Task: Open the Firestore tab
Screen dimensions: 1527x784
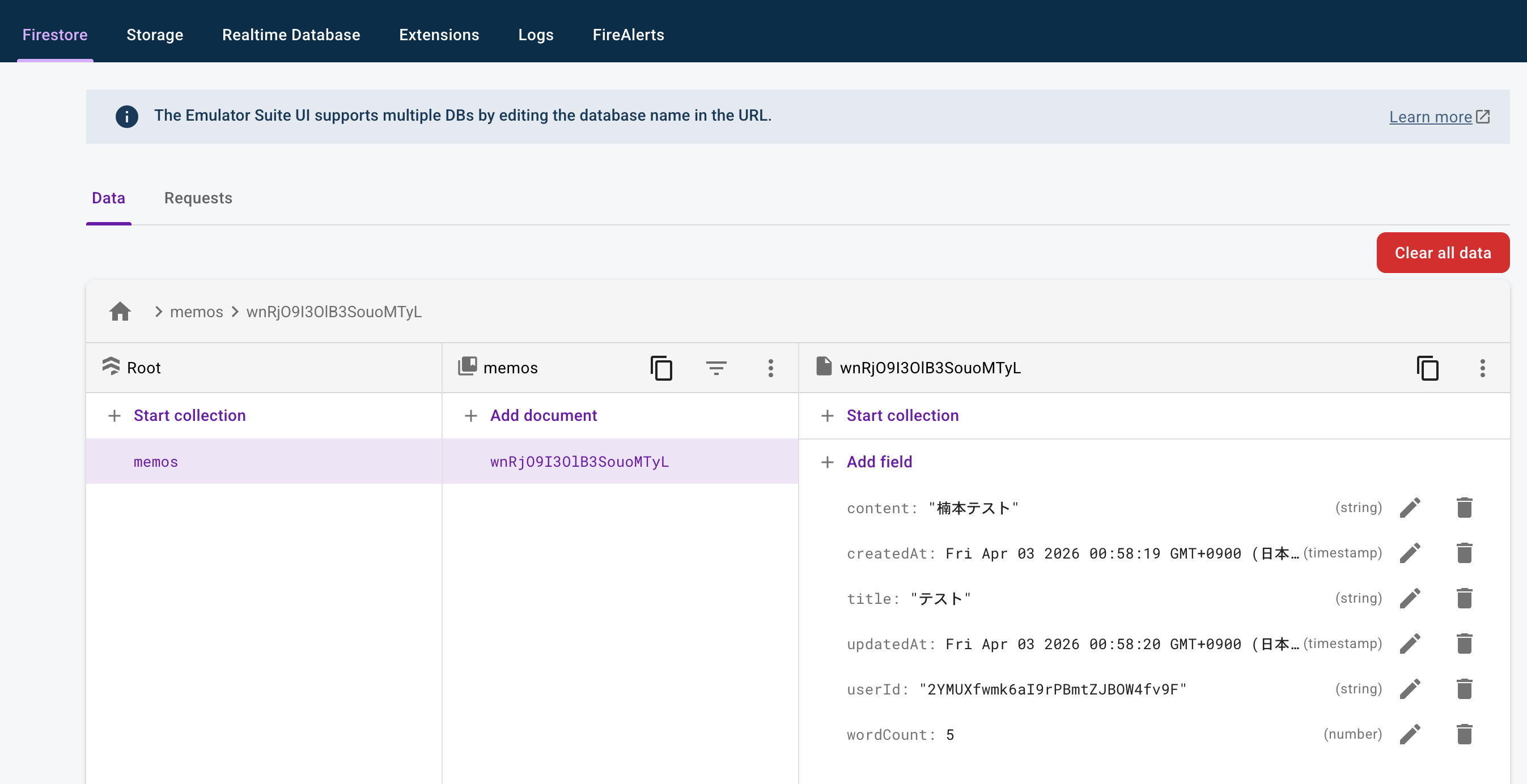Action: pyautogui.click(x=55, y=35)
